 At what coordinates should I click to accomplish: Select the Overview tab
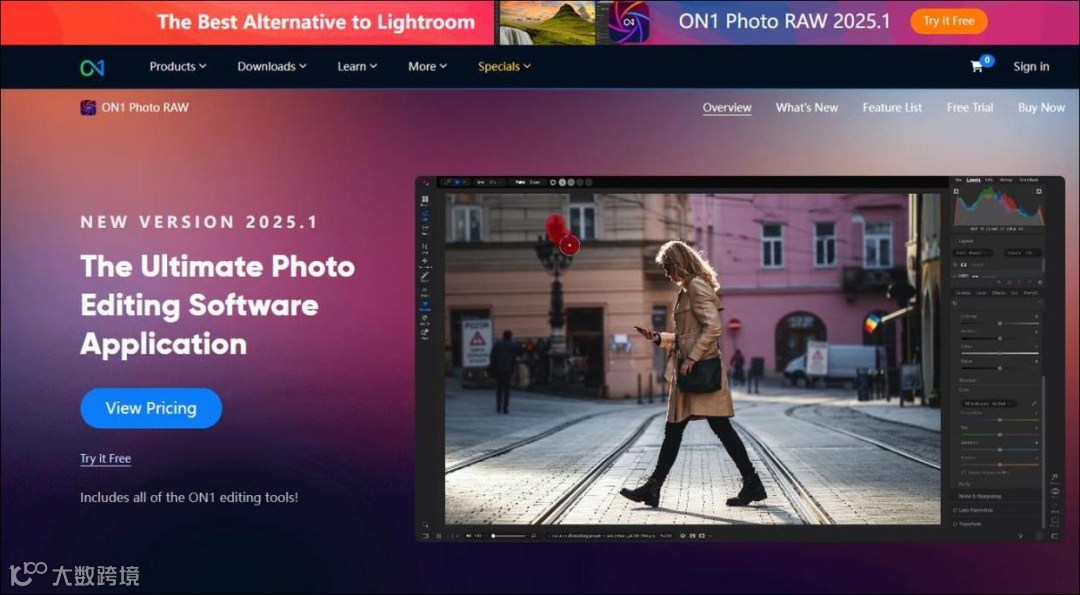point(727,107)
